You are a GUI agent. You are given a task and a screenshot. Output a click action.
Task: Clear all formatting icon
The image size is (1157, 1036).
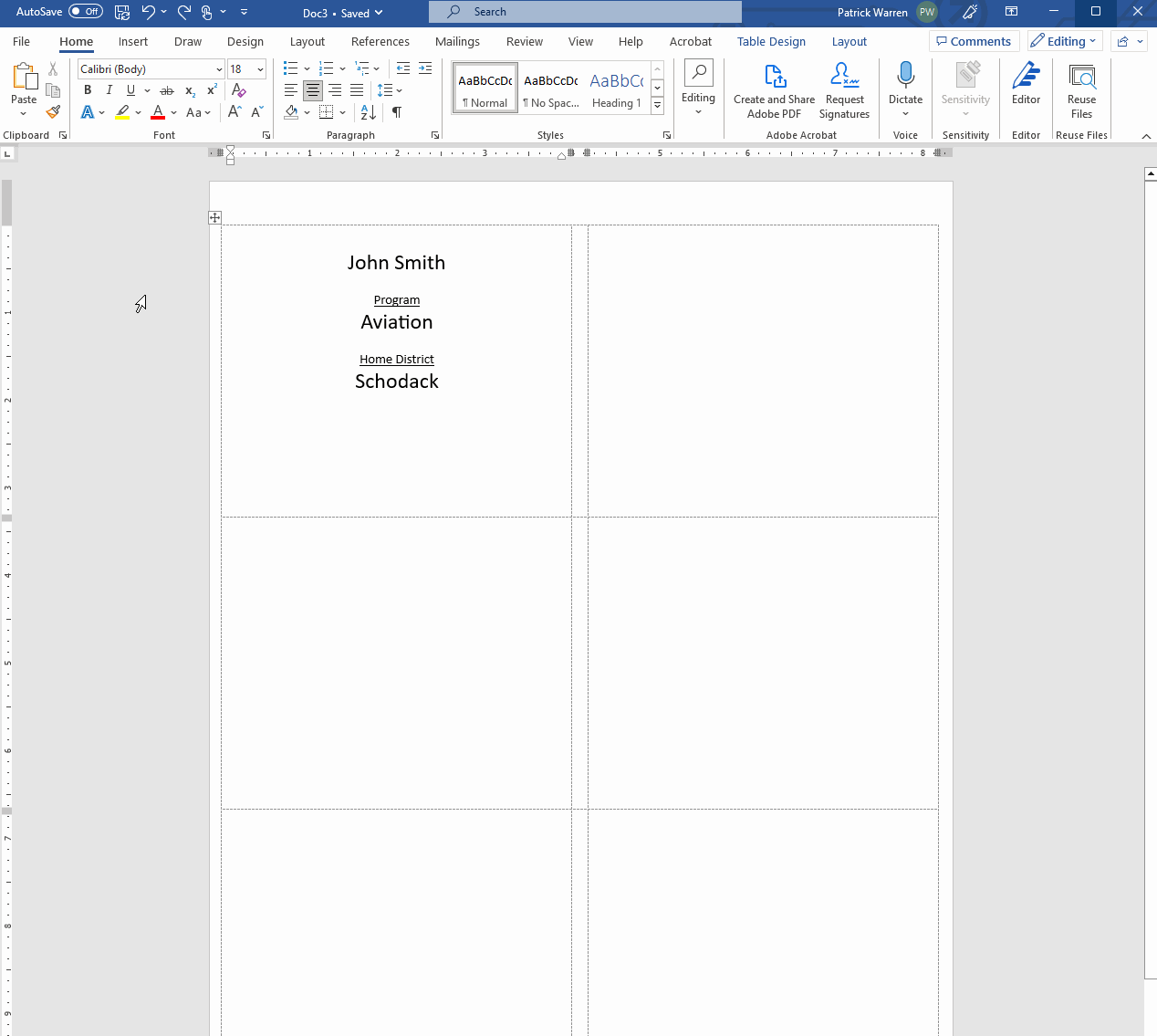[x=239, y=90]
